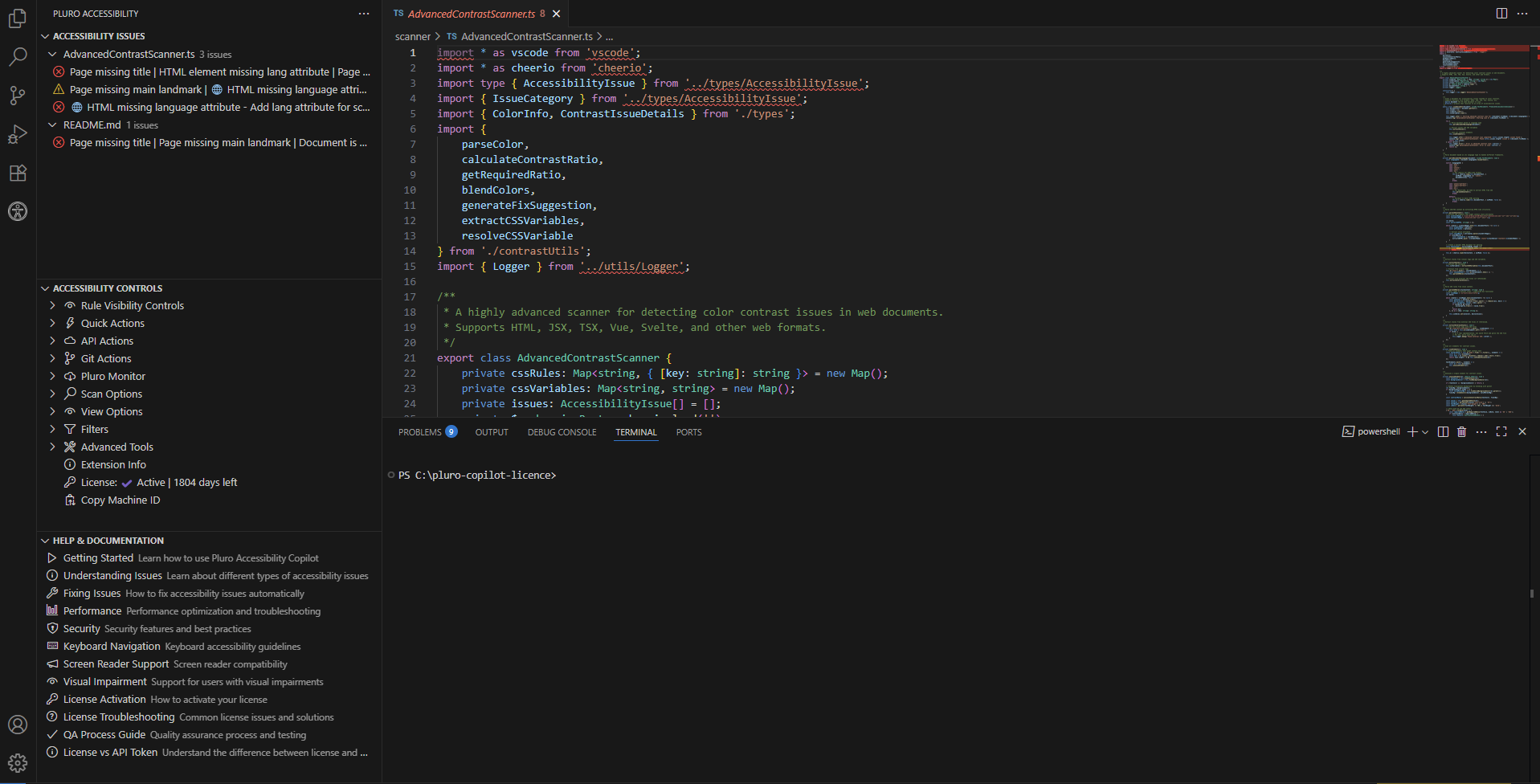Open Pluro Accessibility panel more actions
This screenshot has height=784, width=1540.
(x=364, y=14)
